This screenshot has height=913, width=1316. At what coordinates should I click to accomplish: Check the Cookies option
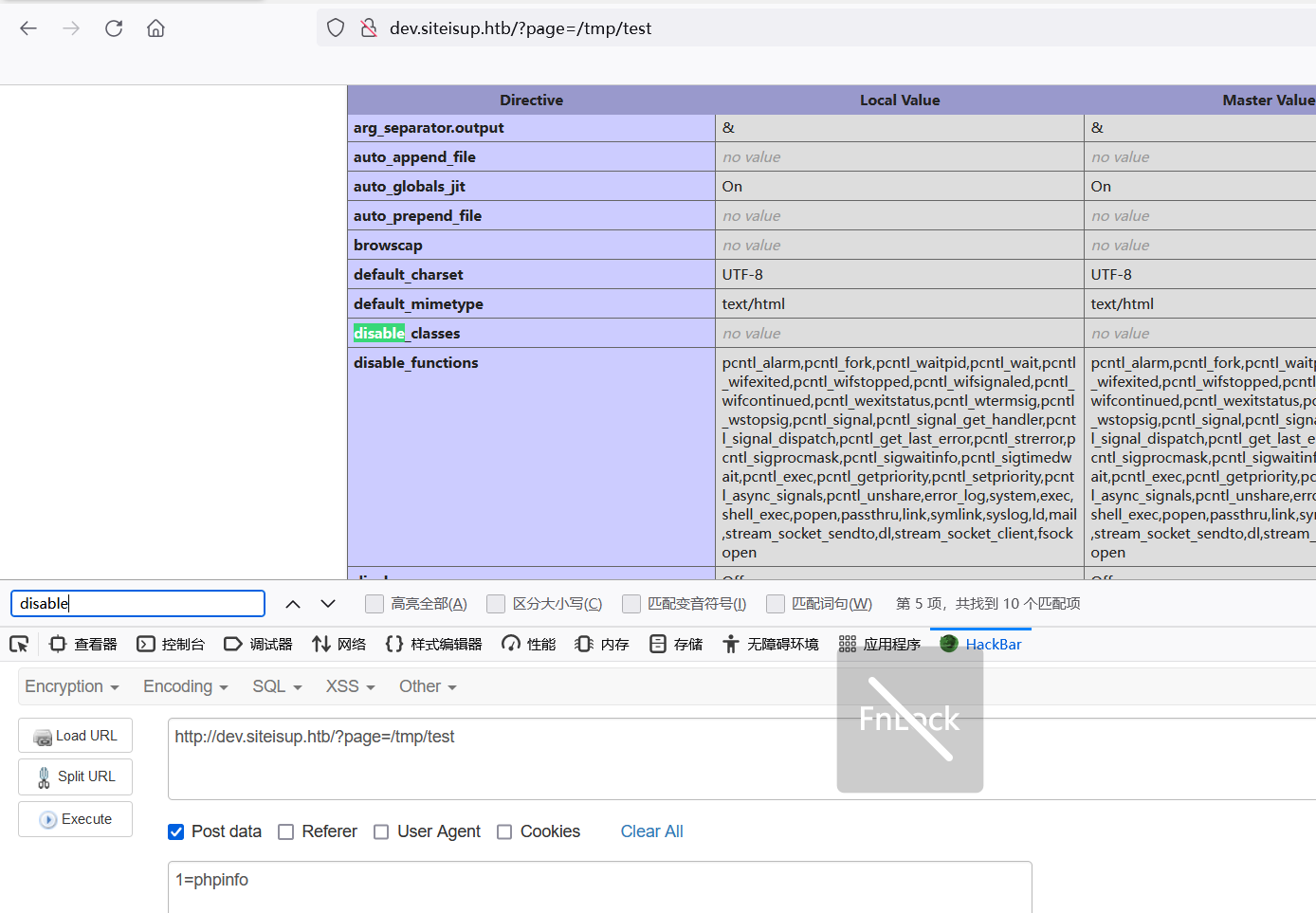pyautogui.click(x=504, y=831)
